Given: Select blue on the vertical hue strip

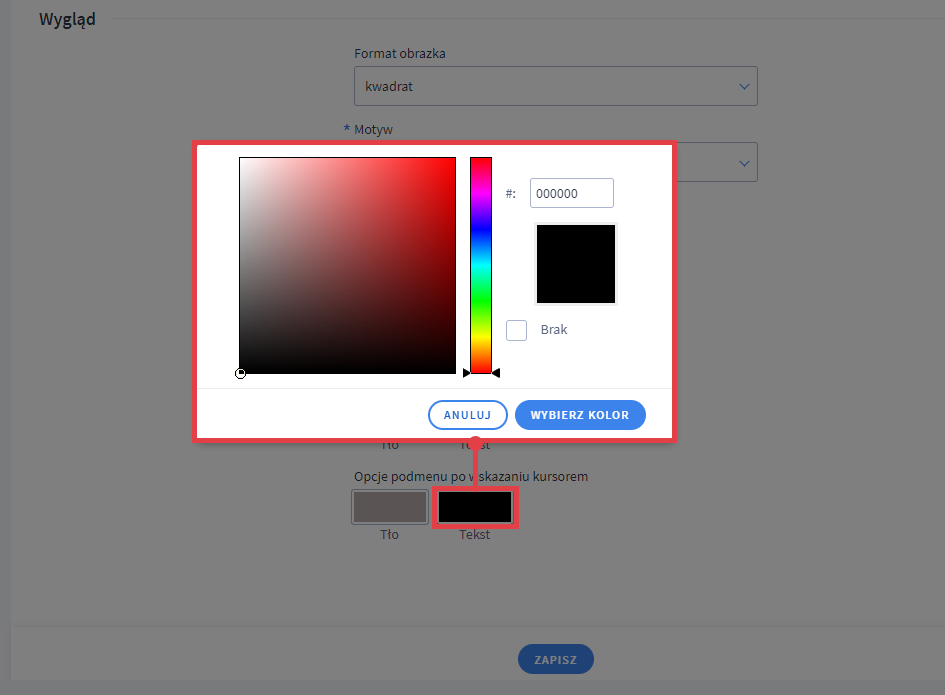Looking at the screenshot, I should tap(481, 230).
